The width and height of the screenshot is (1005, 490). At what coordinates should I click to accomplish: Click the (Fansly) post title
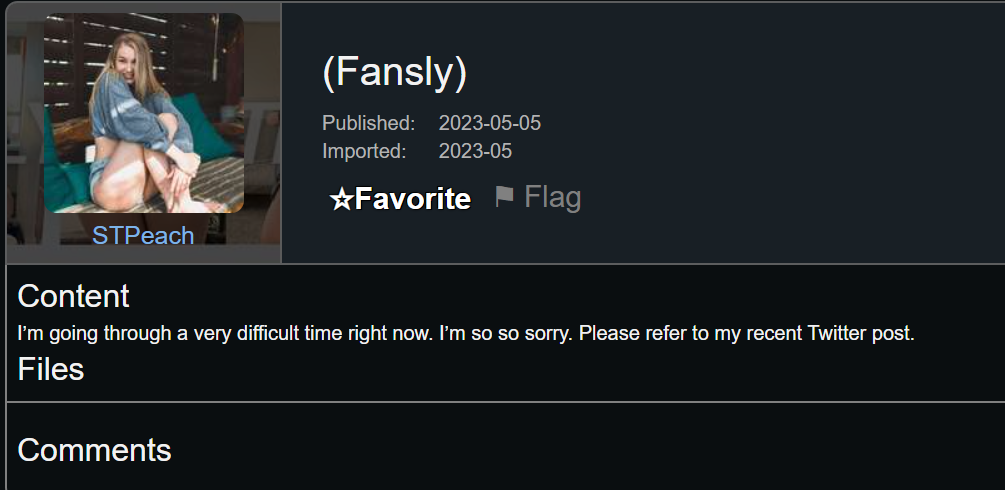click(395, 72)
